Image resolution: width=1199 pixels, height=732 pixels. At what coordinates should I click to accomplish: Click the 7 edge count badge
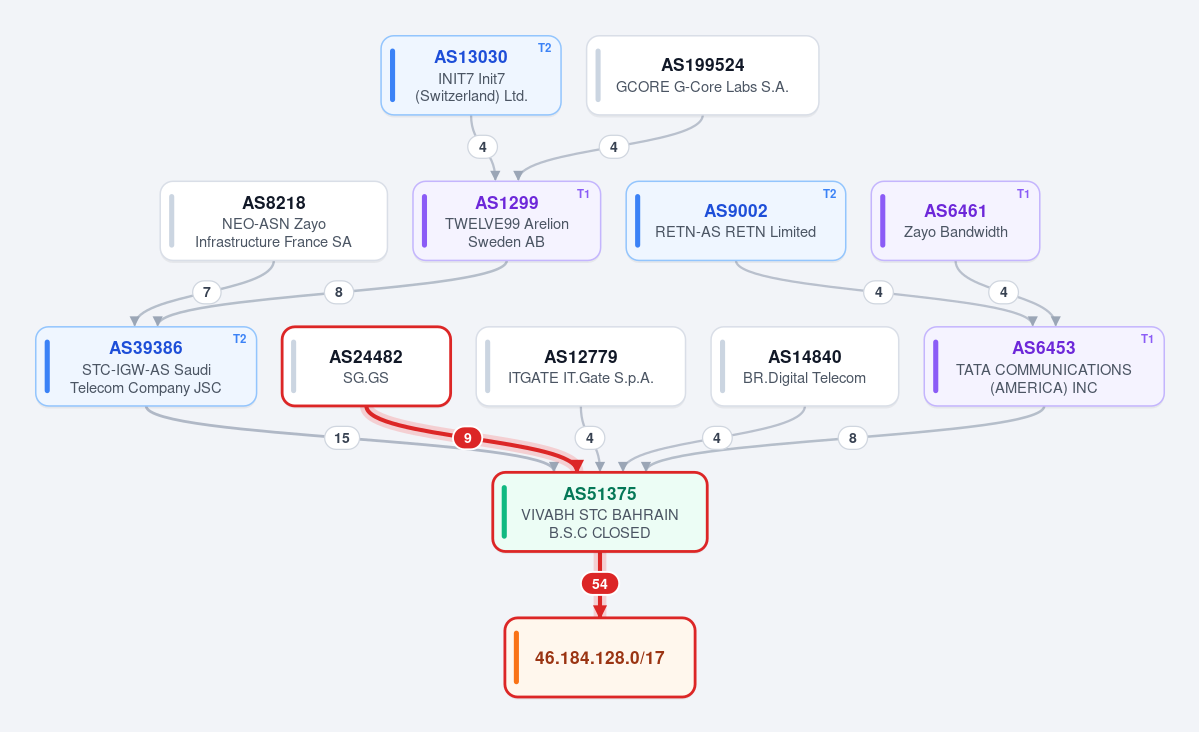(x=206, y=292)
